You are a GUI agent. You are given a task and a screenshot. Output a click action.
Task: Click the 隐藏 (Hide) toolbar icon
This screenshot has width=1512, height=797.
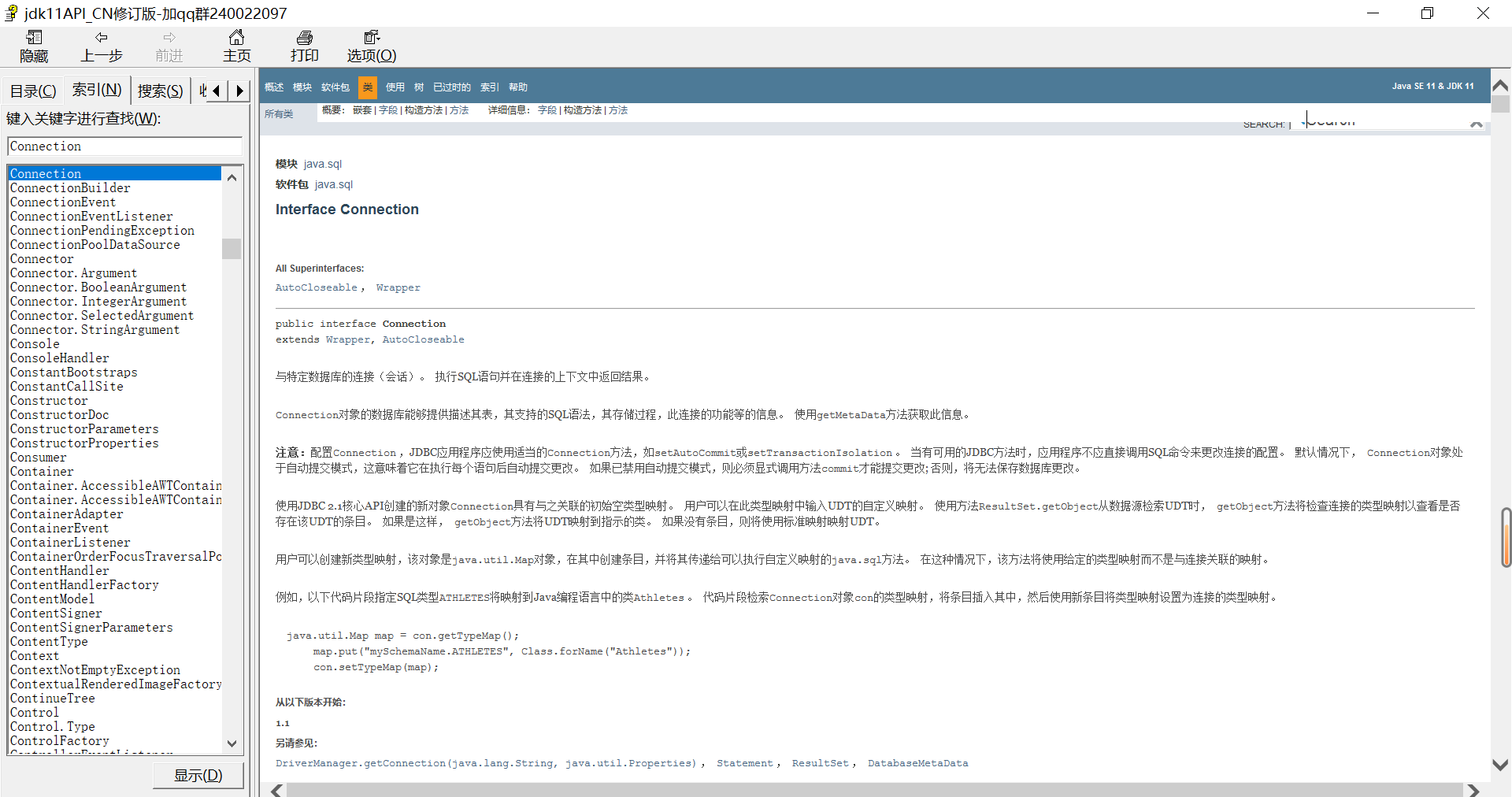pyautogui.click(x=34, y=46)
